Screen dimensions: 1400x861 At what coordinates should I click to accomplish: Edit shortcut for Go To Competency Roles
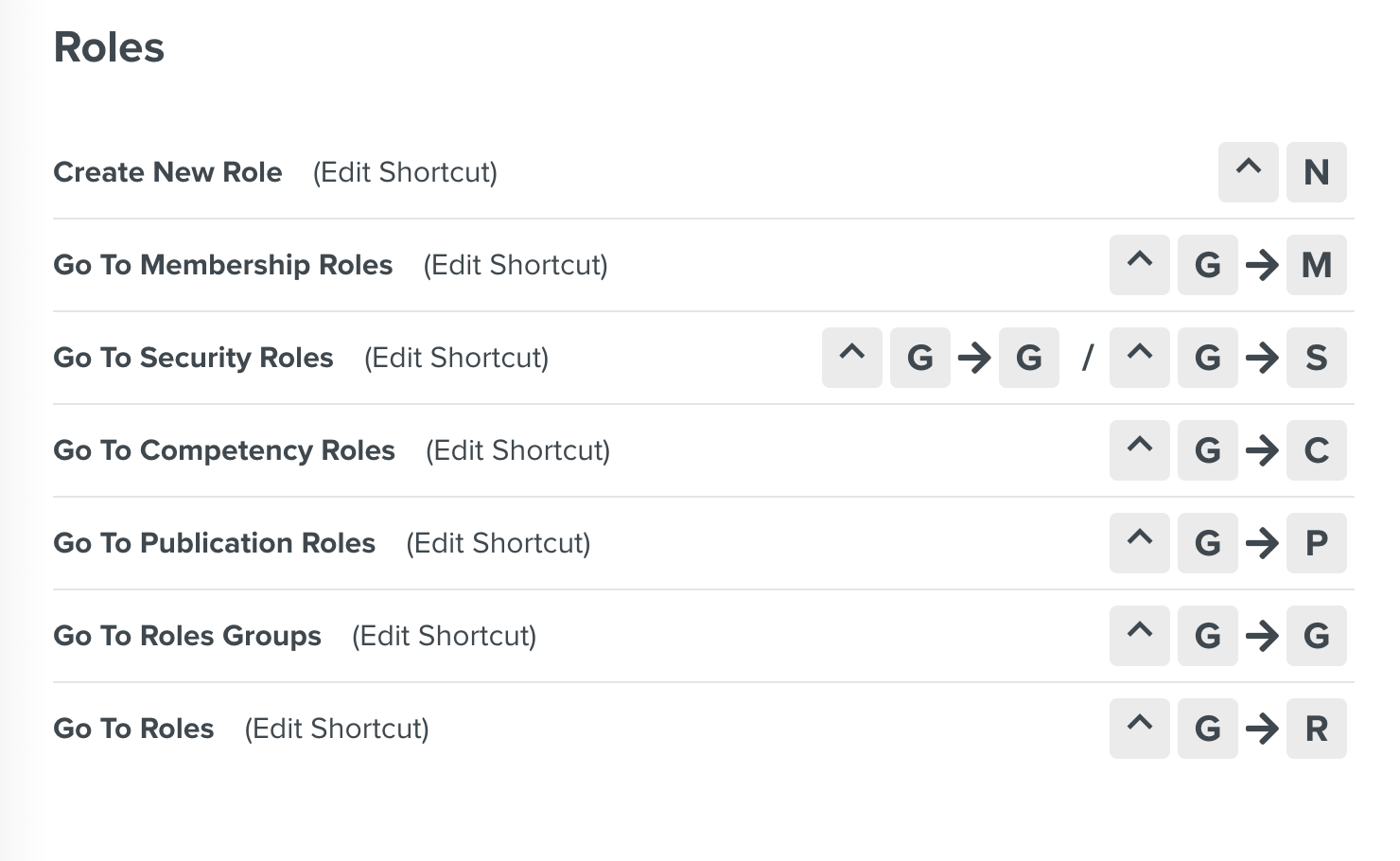point(517,450)
